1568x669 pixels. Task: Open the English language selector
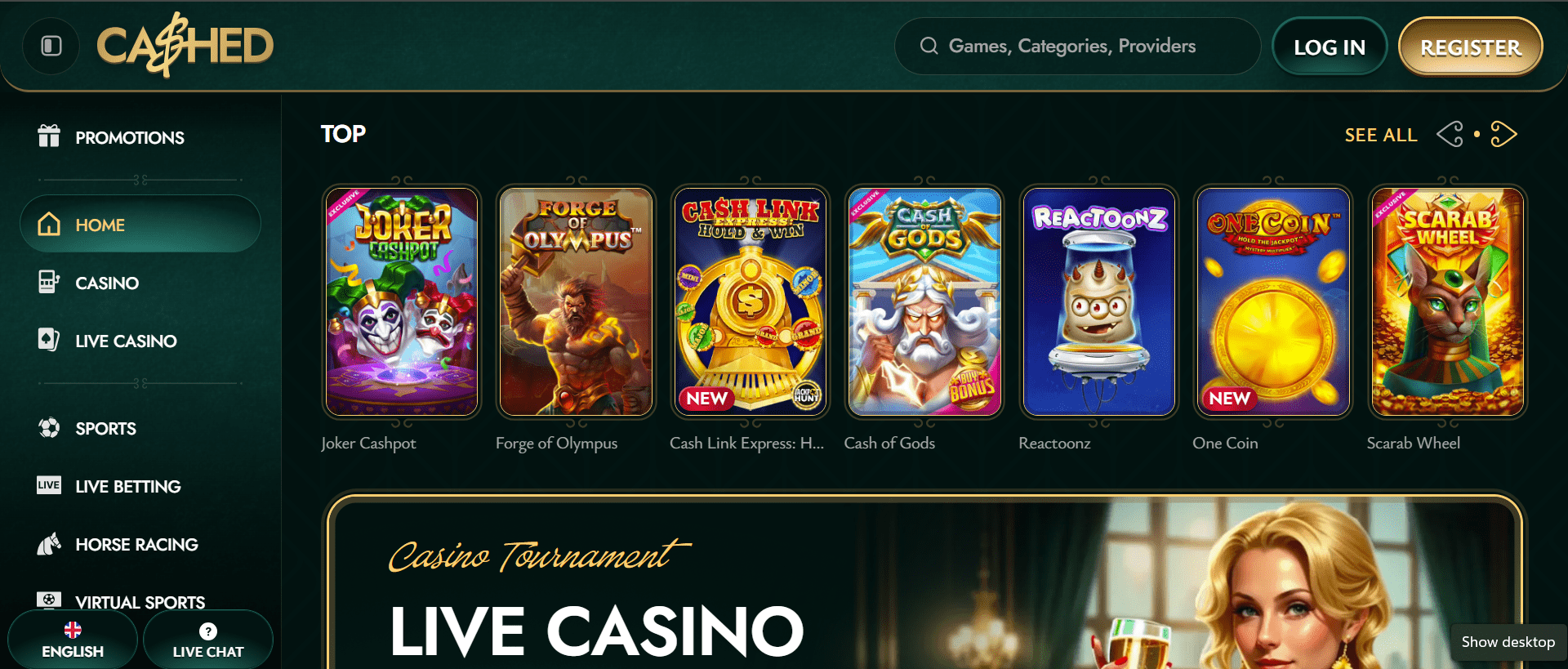73,640
